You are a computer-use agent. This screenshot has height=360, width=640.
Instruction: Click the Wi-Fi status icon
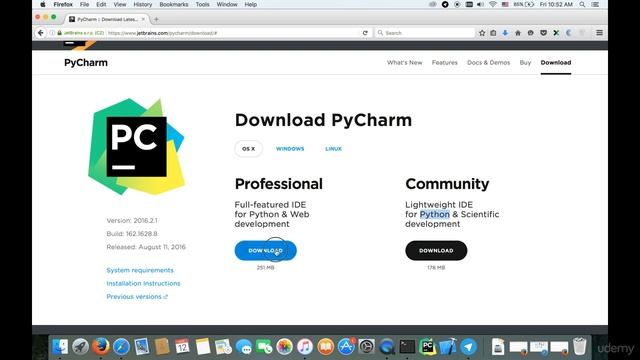[x=493, y=4]
